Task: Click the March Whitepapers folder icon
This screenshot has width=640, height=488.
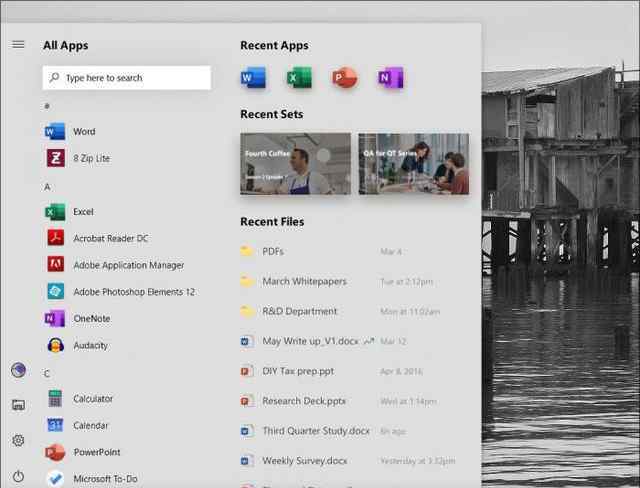Action: [x=247, y=281]
